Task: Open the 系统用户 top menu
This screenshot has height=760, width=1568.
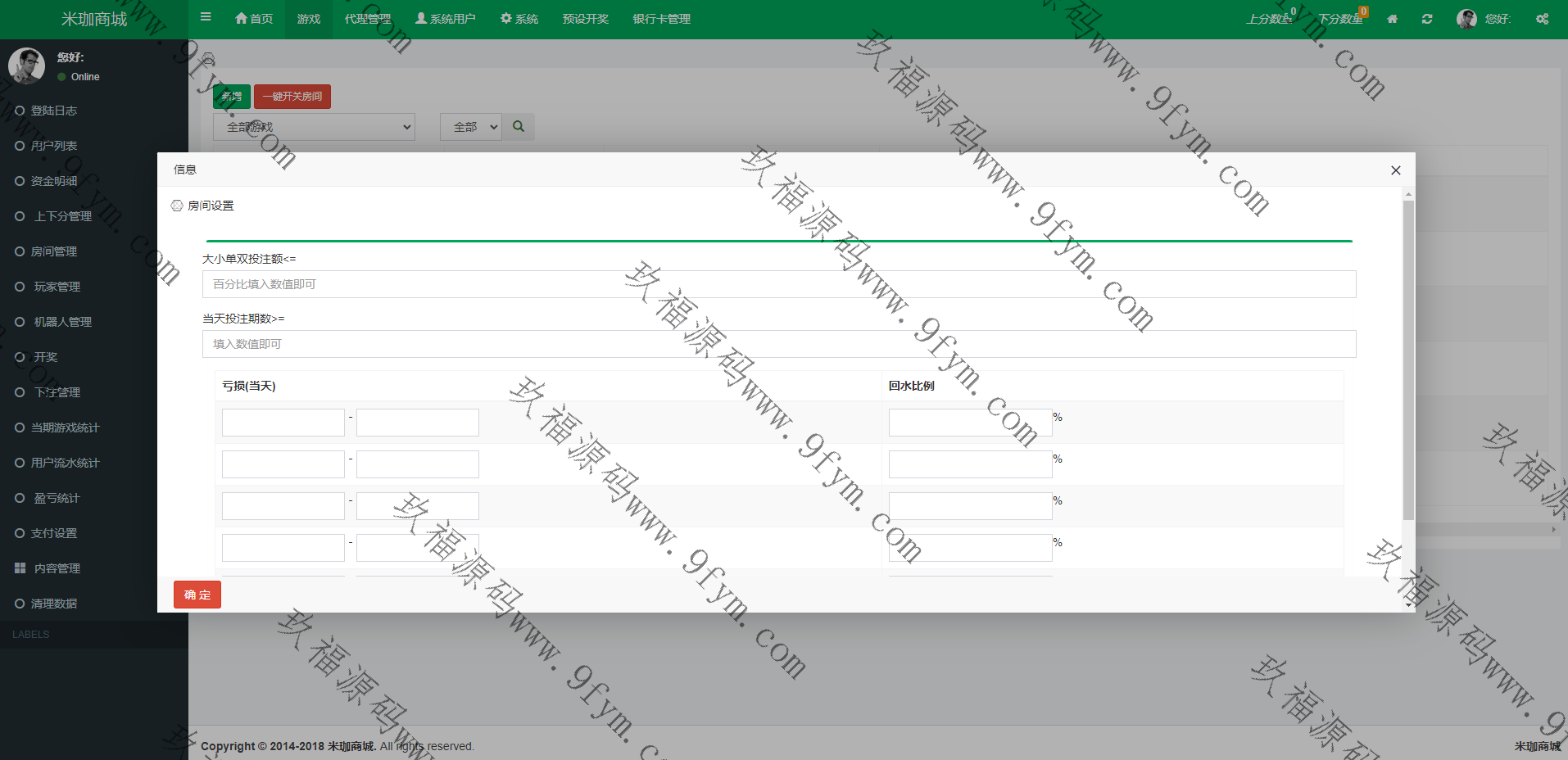Action: tap(445, 19)
